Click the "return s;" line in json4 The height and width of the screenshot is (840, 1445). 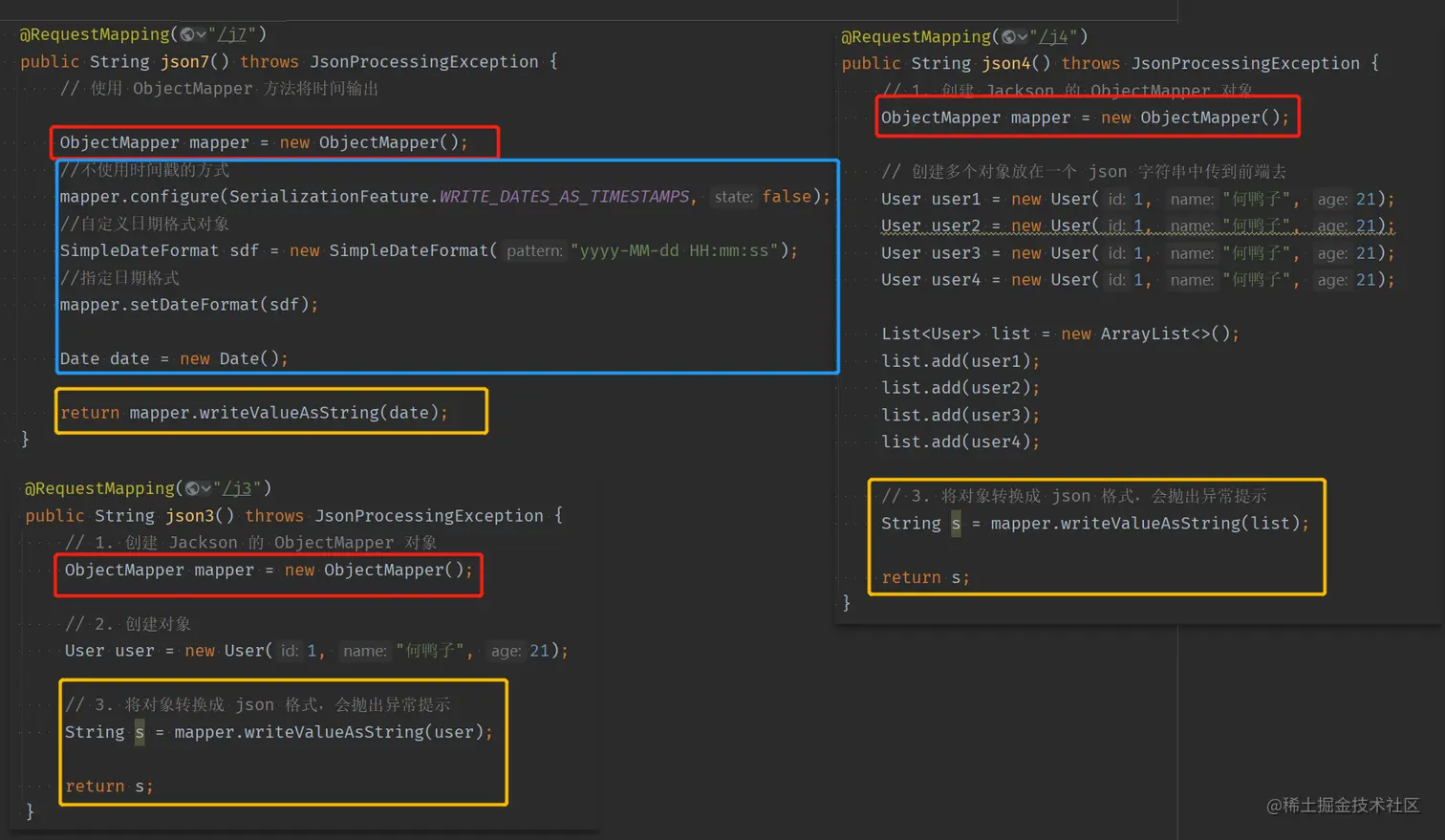925,578
